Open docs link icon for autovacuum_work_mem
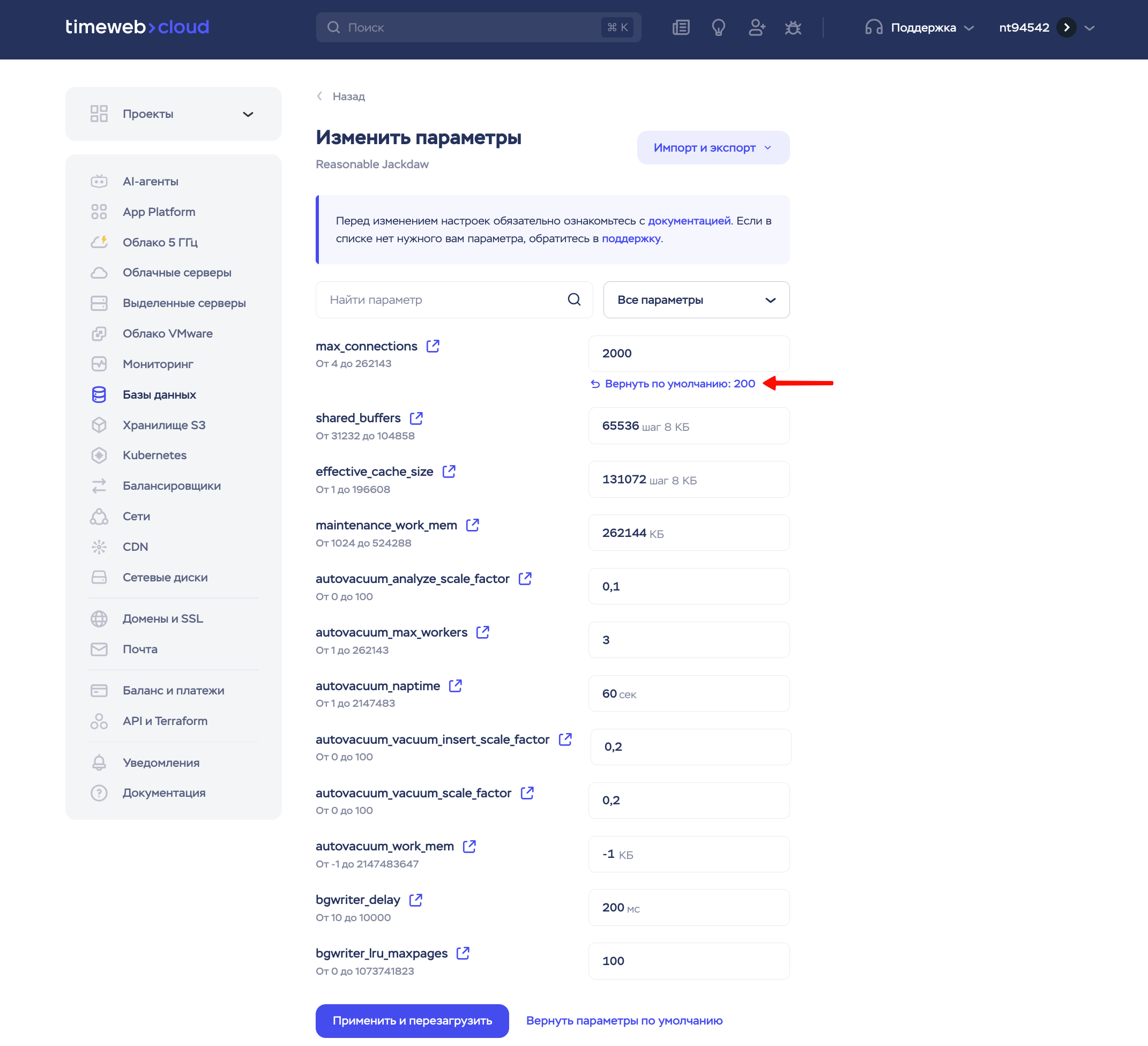Screen dimensions: 1148x1046 [x=469, y=846]
